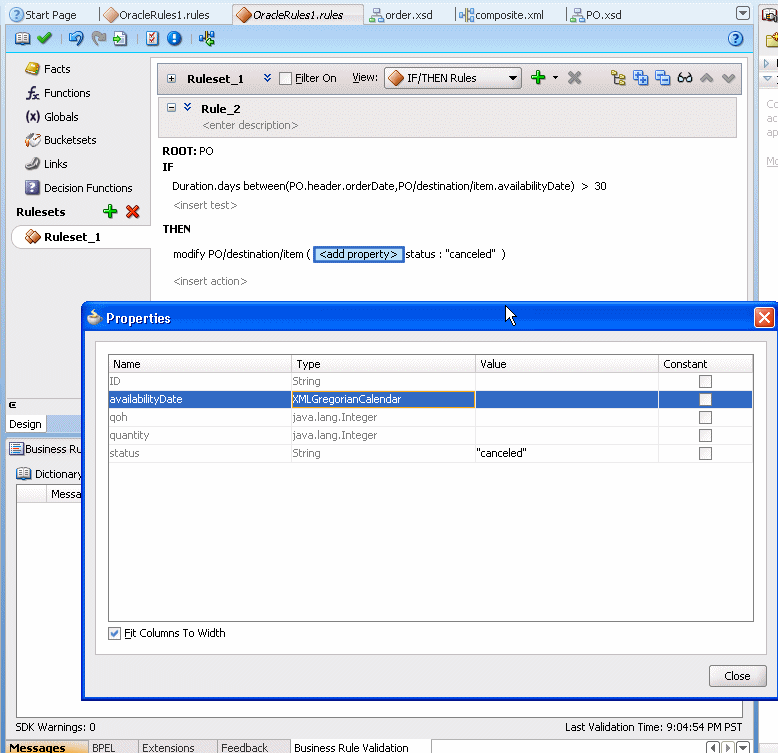Image resolution: width=778 pixels, height=753 pixels.
Task: Click the gray X delete rule icon
Action: (x=574, y=77)
